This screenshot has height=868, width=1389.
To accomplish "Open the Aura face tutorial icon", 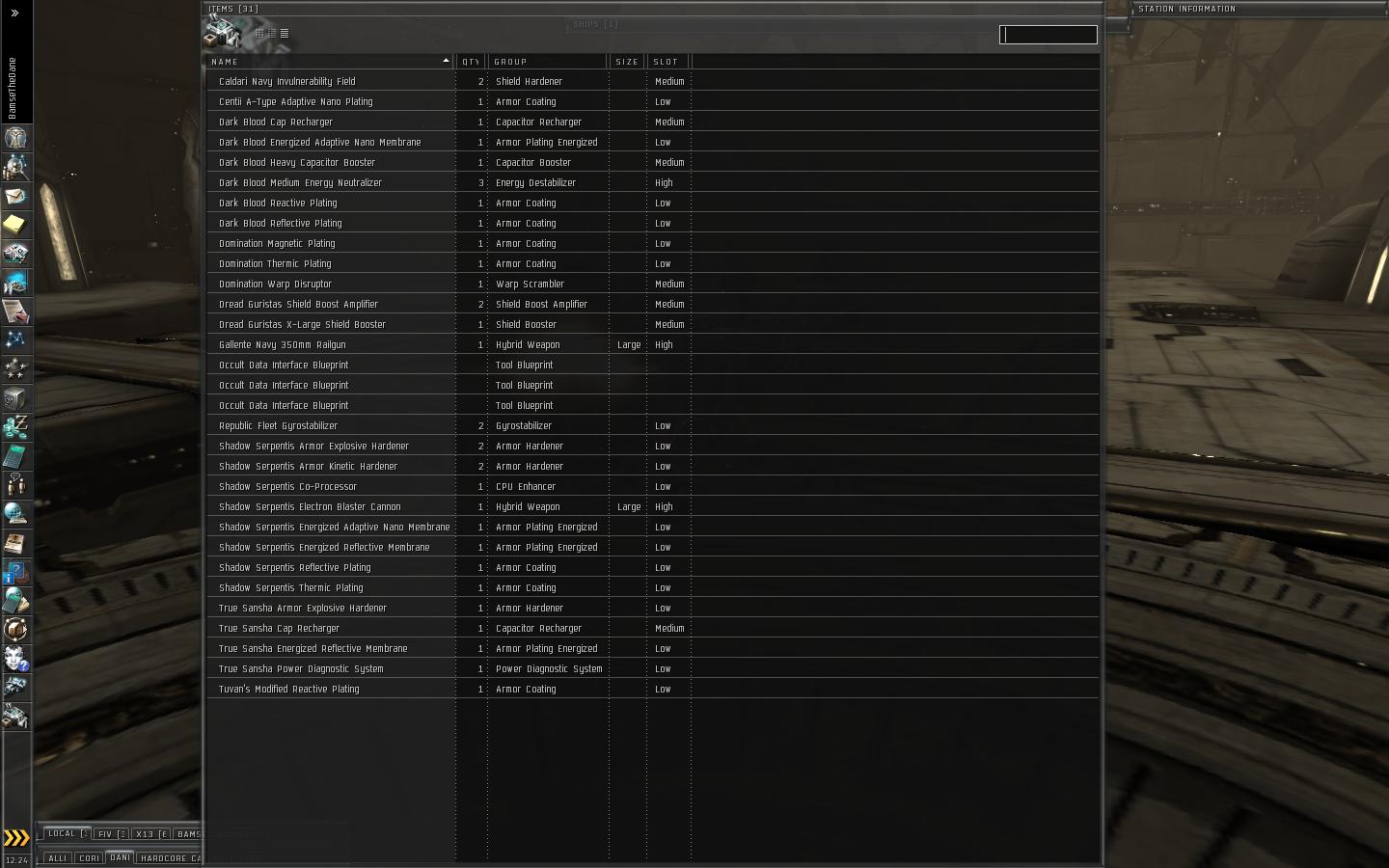I will [16, 659].
